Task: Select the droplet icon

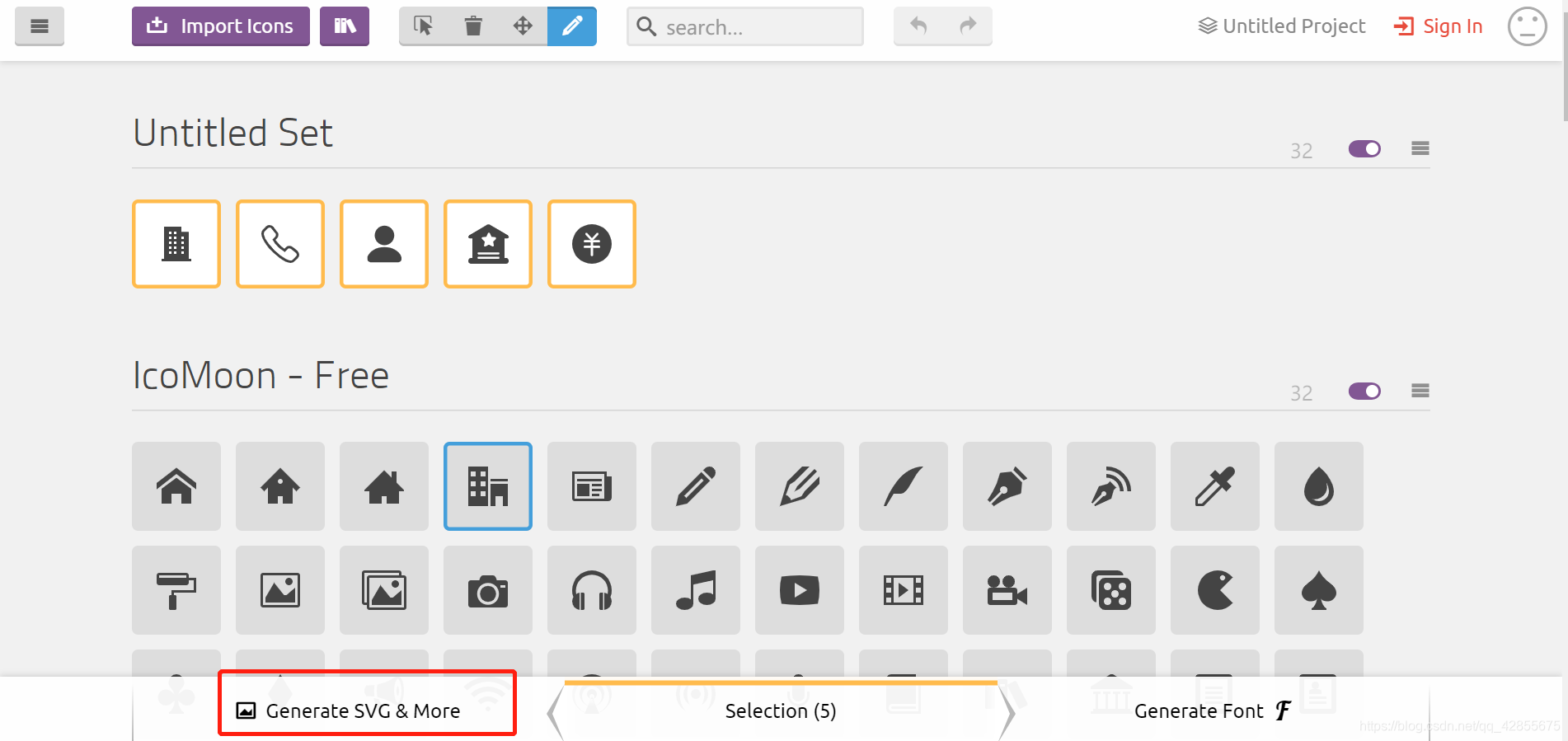Action: pyautogui.click(x=1319, y=486)
